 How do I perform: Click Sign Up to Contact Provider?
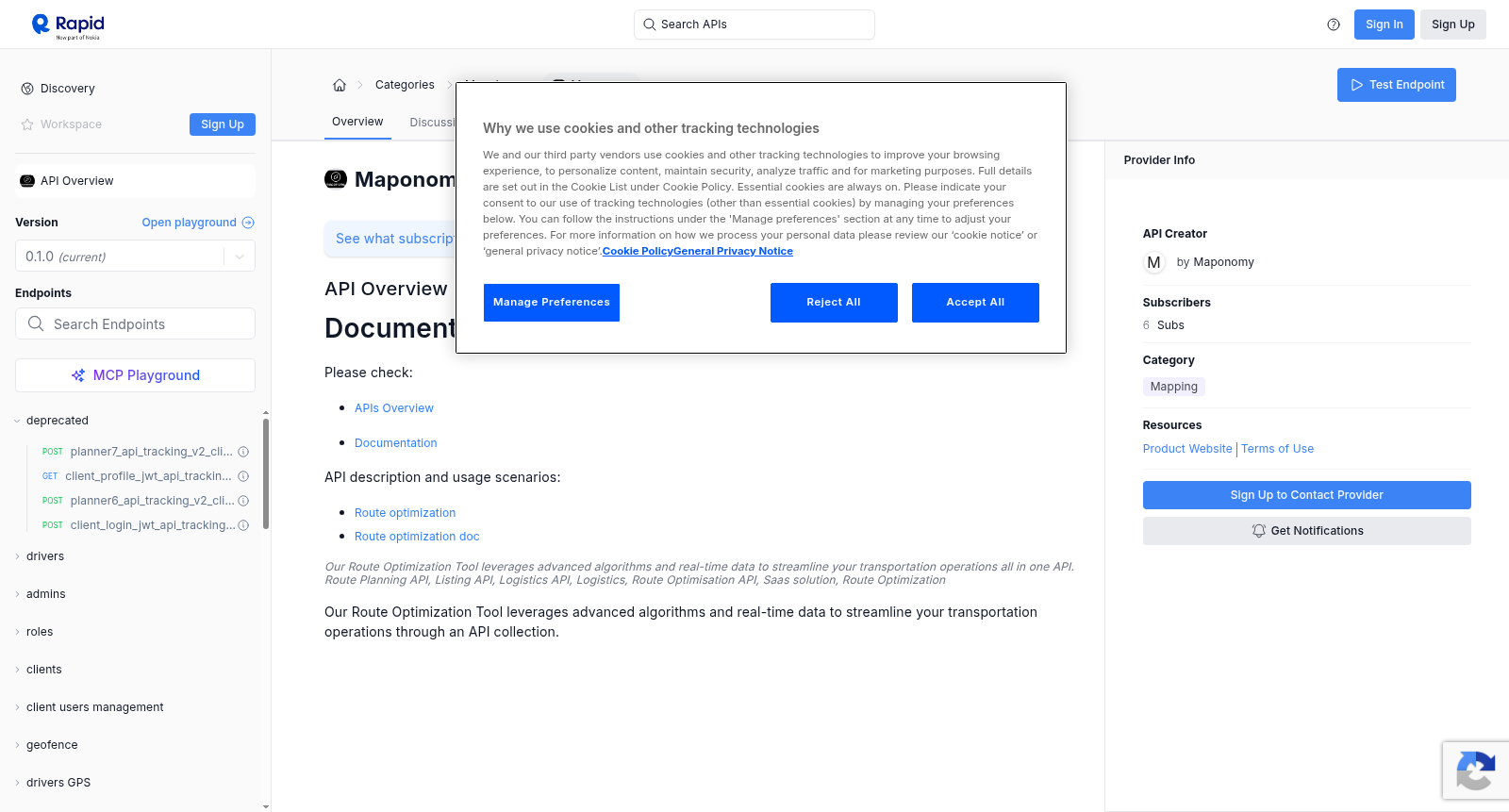point(1307,495)
